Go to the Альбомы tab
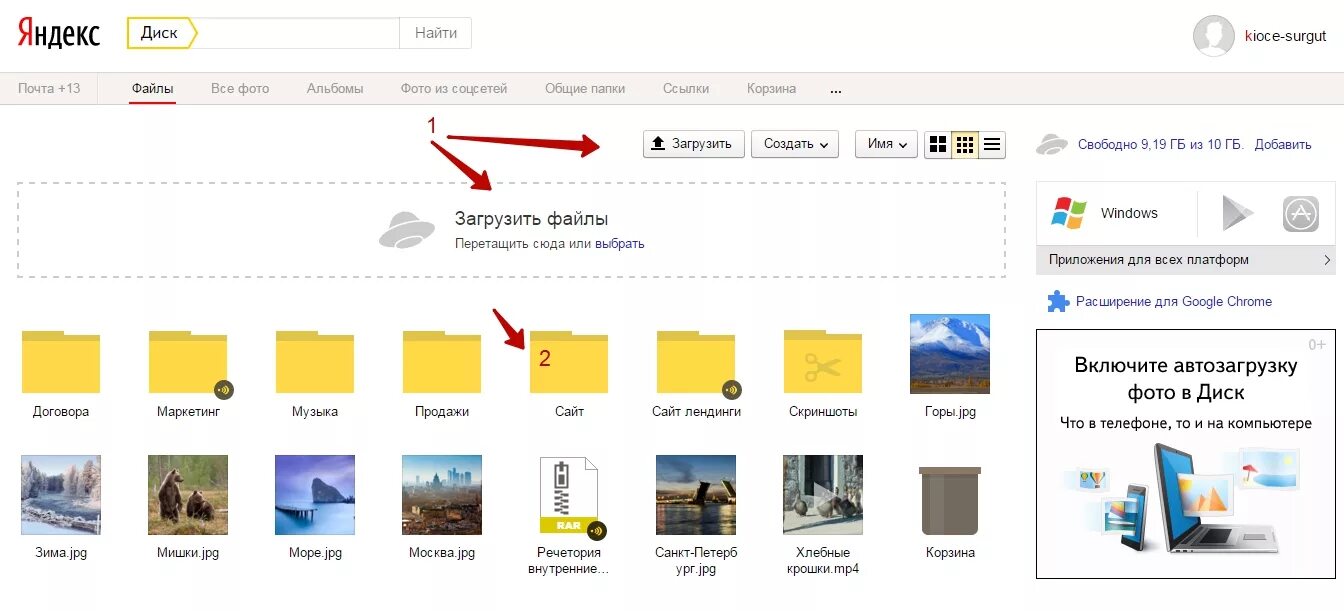The height and width of the screenshot is (611, 1344). click(335, 88)
